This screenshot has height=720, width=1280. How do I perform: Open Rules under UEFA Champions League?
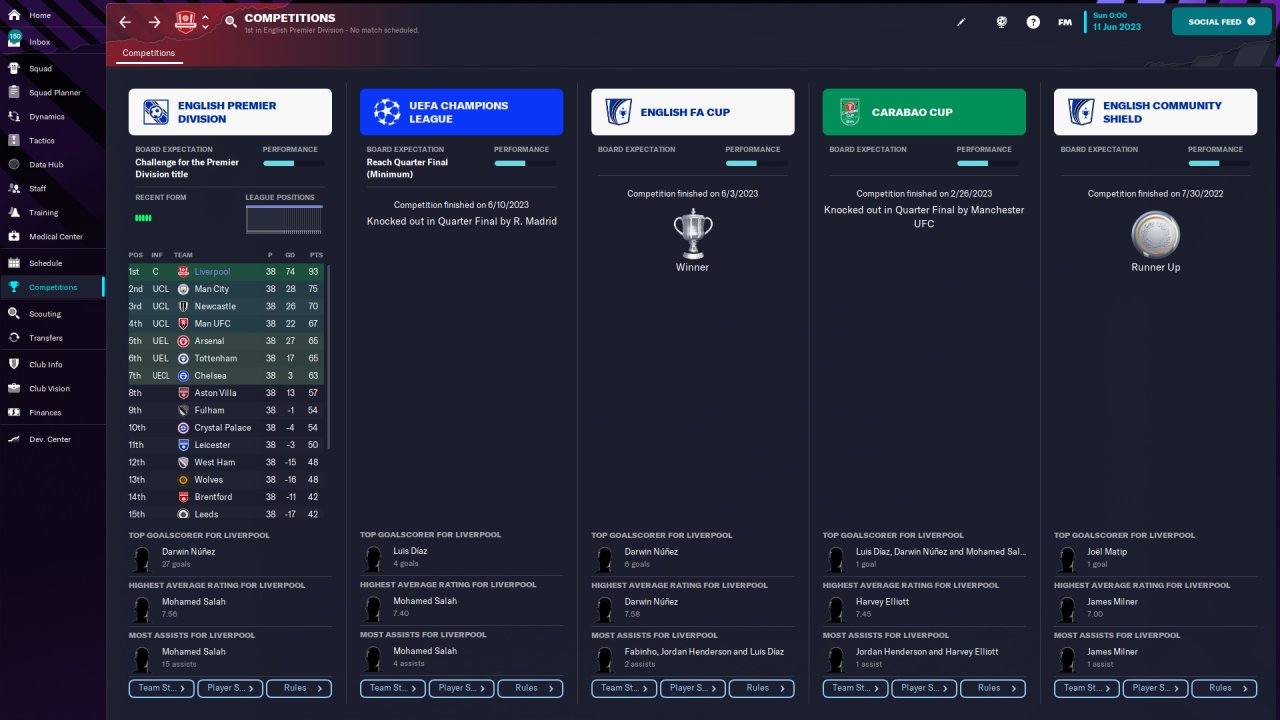[530, 688]
